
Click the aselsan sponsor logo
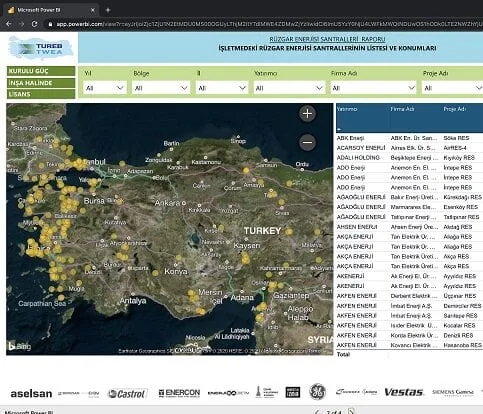pos(31,394)
